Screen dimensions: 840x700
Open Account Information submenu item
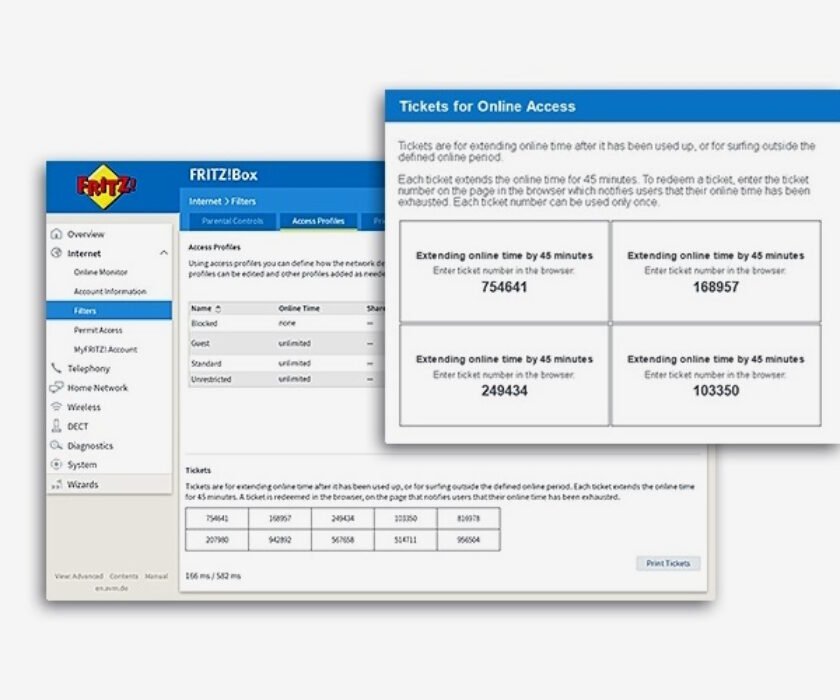click(110, 291)
